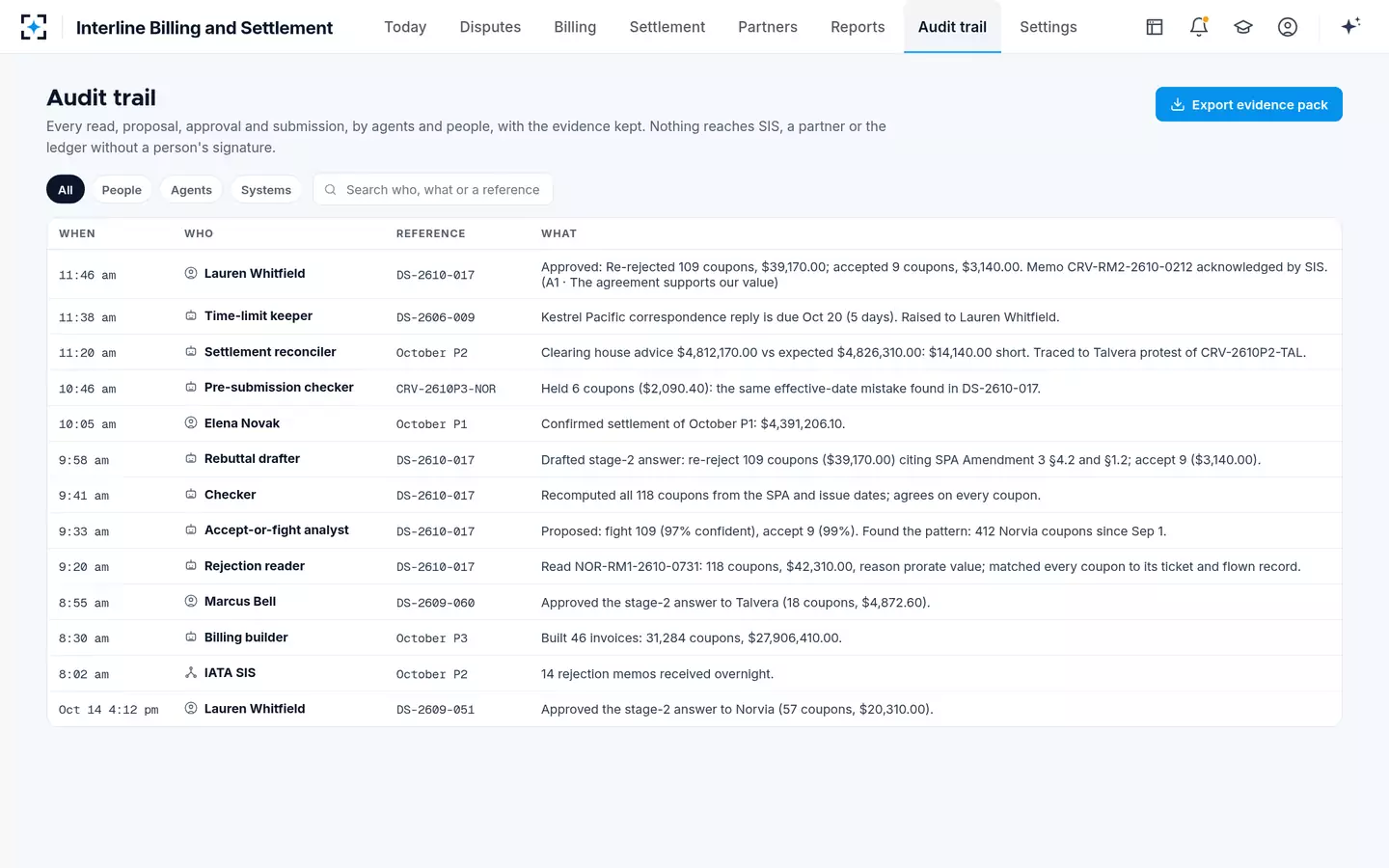The width and height of the screenshot is (1389, 868).
Task: Click Export evidence pack button
Action: (x=1249, y=104)
